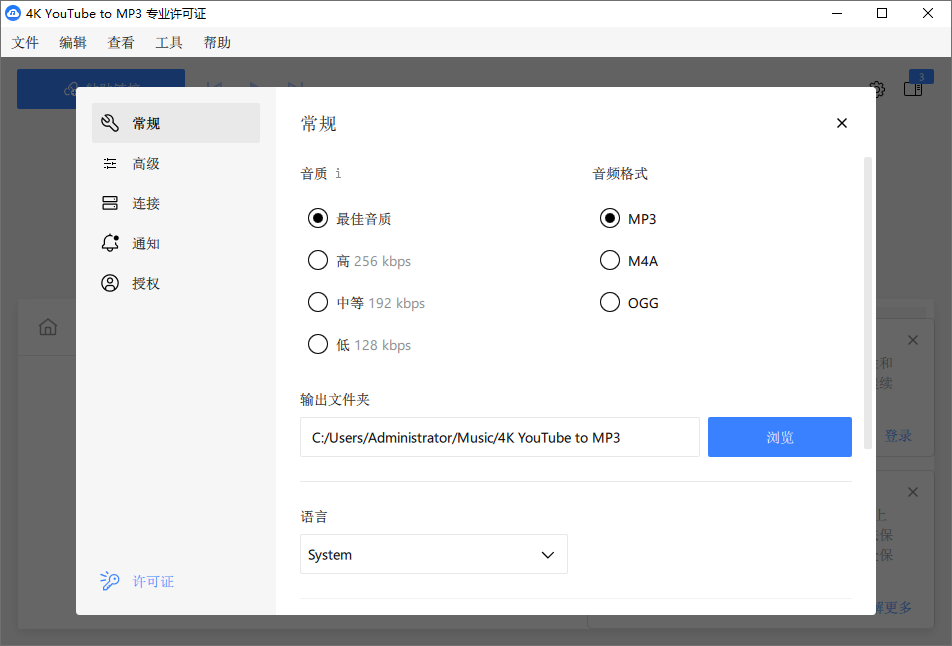Open the queue panel icon with badge 3

(x=912, y=89)
